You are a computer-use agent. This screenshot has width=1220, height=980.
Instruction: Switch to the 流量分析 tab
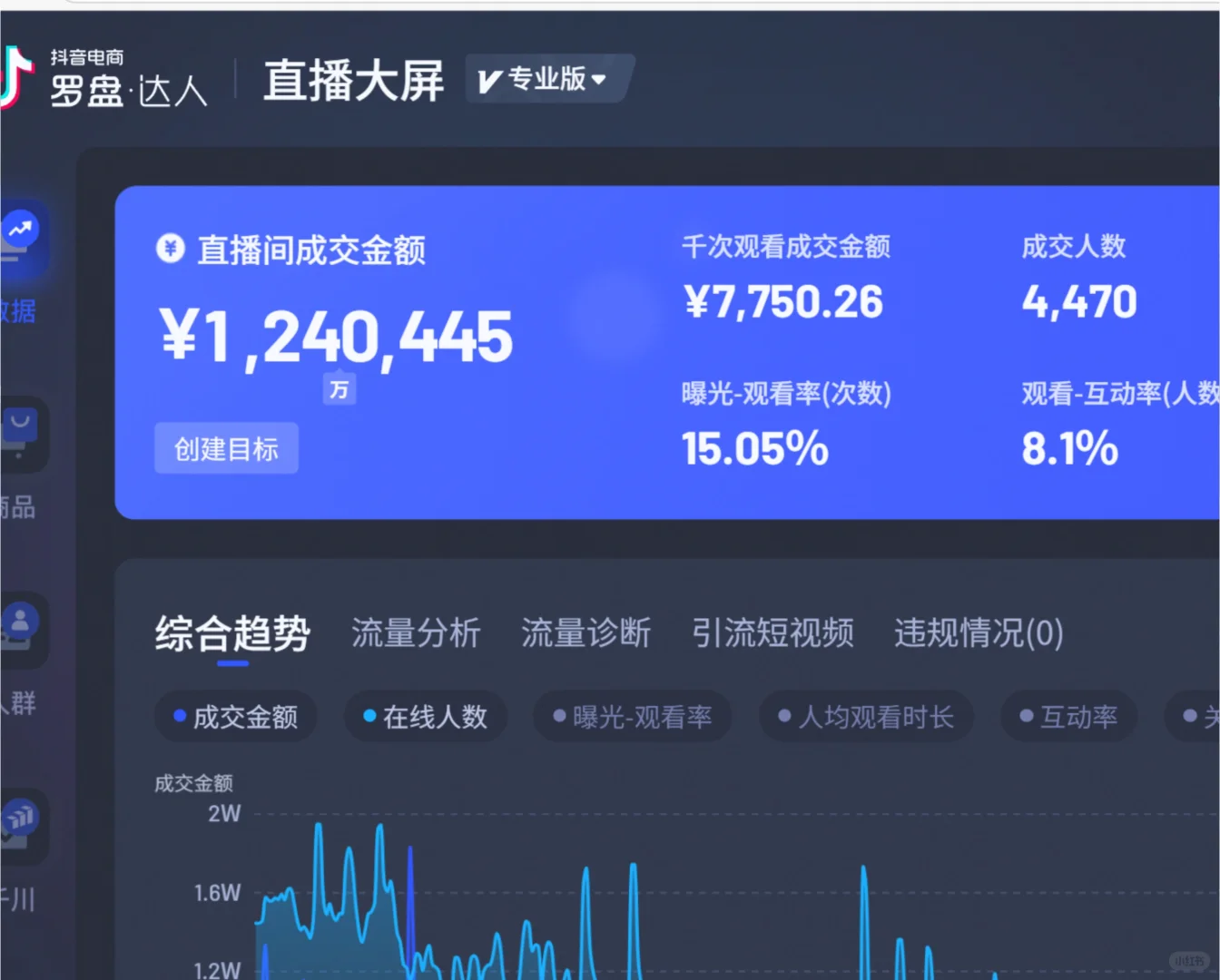416,633
